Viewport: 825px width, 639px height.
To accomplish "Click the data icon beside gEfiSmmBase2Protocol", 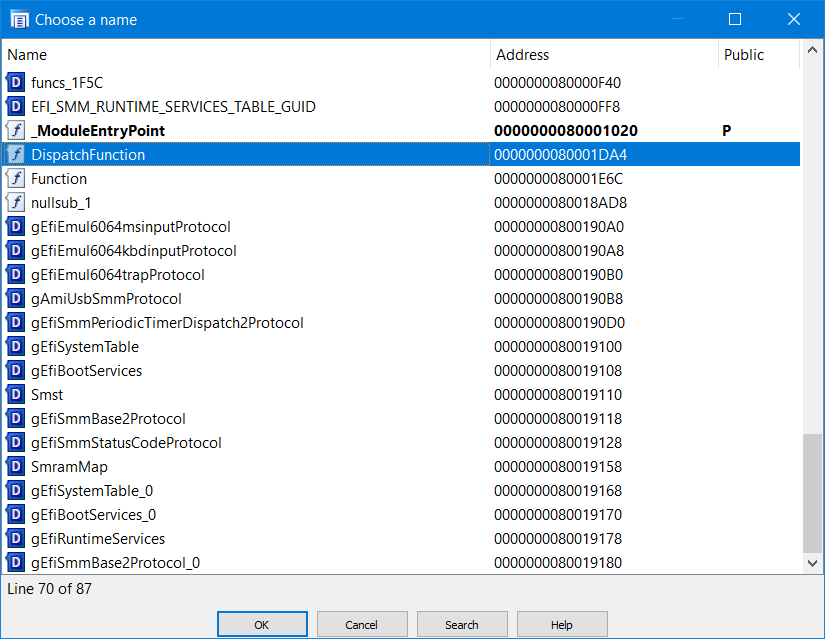I will tap(16, 418).
